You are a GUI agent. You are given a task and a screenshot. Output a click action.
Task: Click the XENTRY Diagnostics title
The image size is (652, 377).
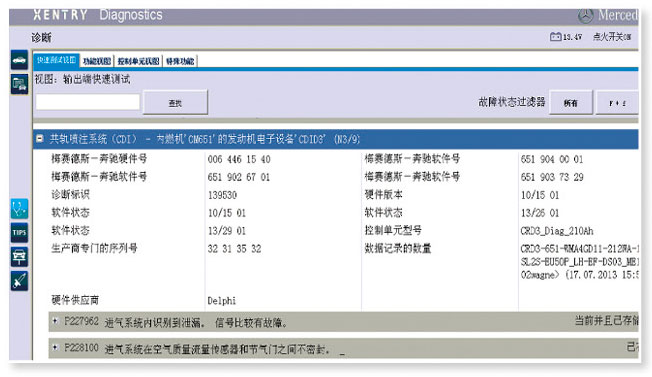(x=98, y=15)
